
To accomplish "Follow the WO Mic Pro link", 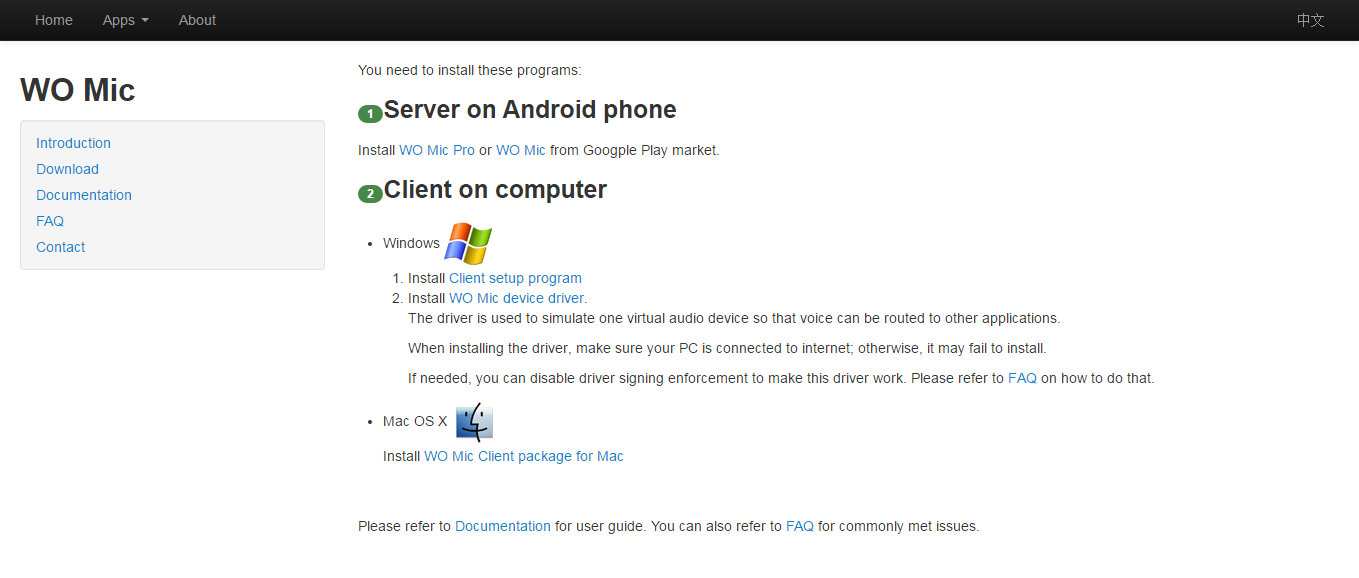I will (x=437, y=150).
